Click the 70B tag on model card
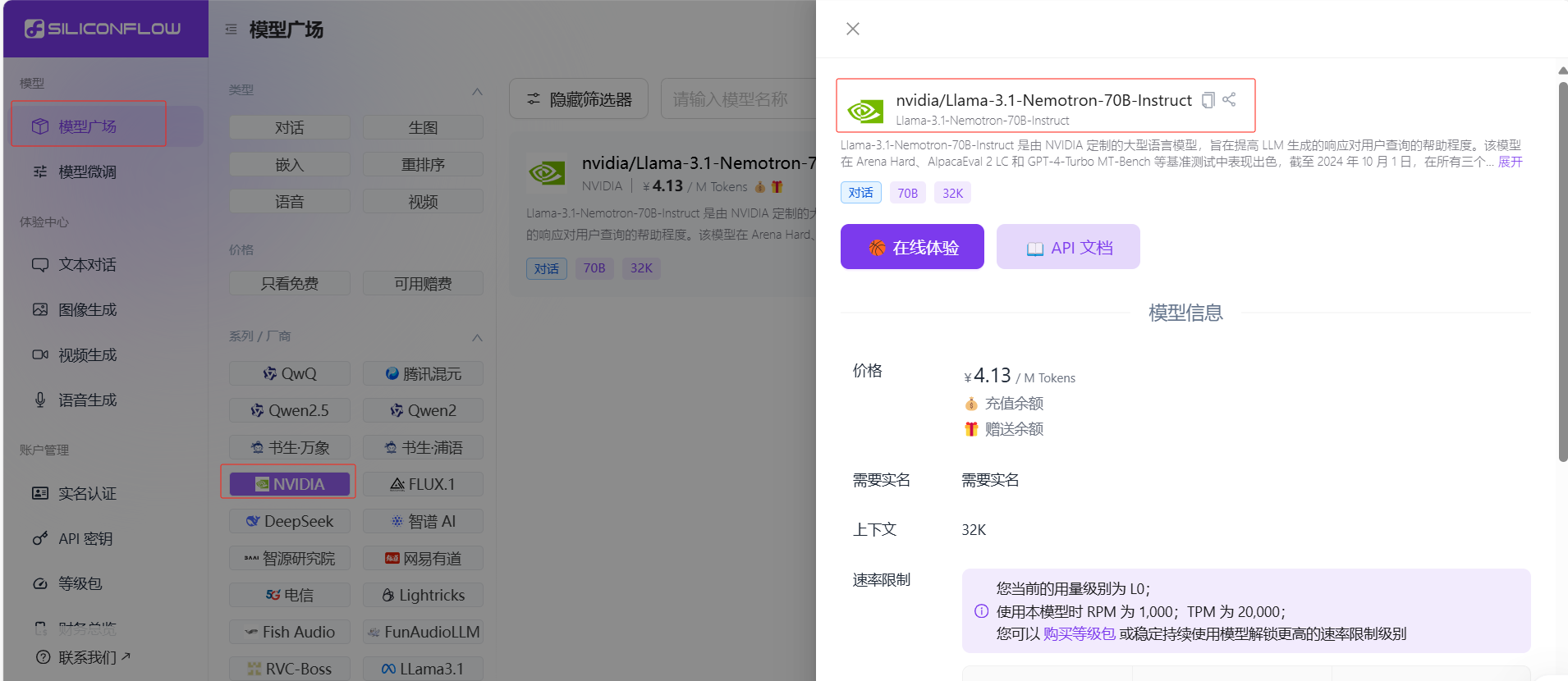 tap(594, 268)
